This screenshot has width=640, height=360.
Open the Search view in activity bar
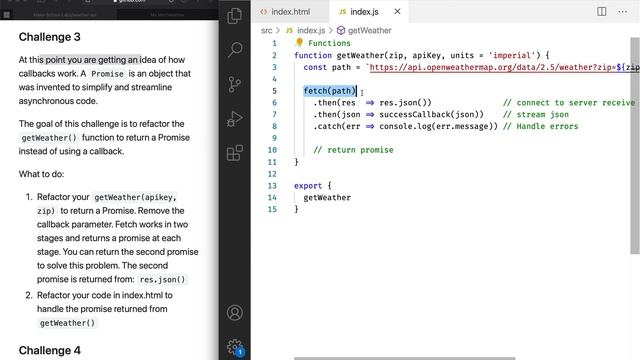[x=235, y=49]
